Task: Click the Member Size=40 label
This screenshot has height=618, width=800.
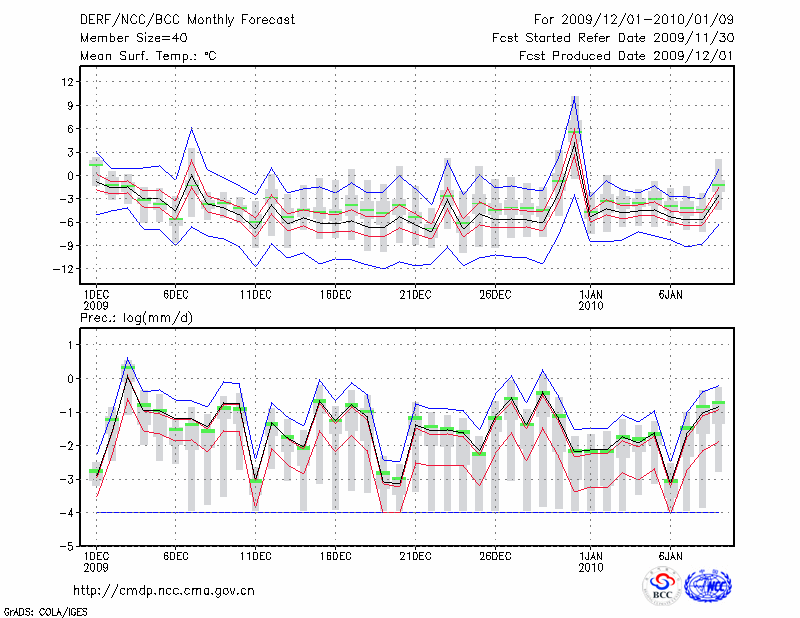Action: tap(126, 37)
